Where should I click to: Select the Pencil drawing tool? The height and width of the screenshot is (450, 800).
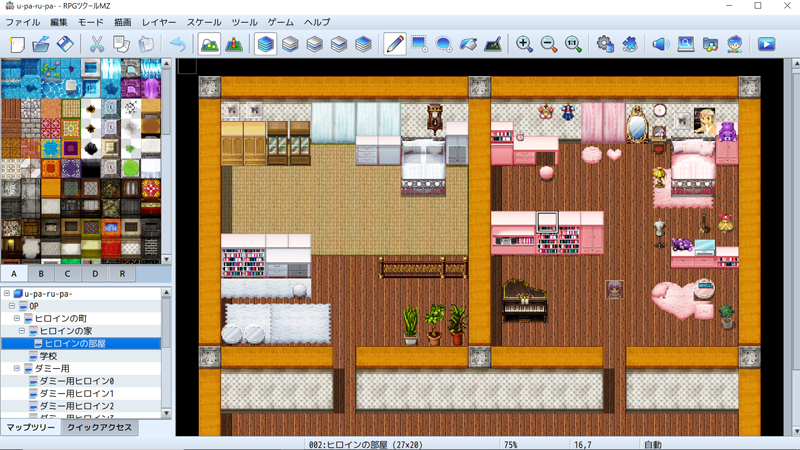(x=394, y=44)
